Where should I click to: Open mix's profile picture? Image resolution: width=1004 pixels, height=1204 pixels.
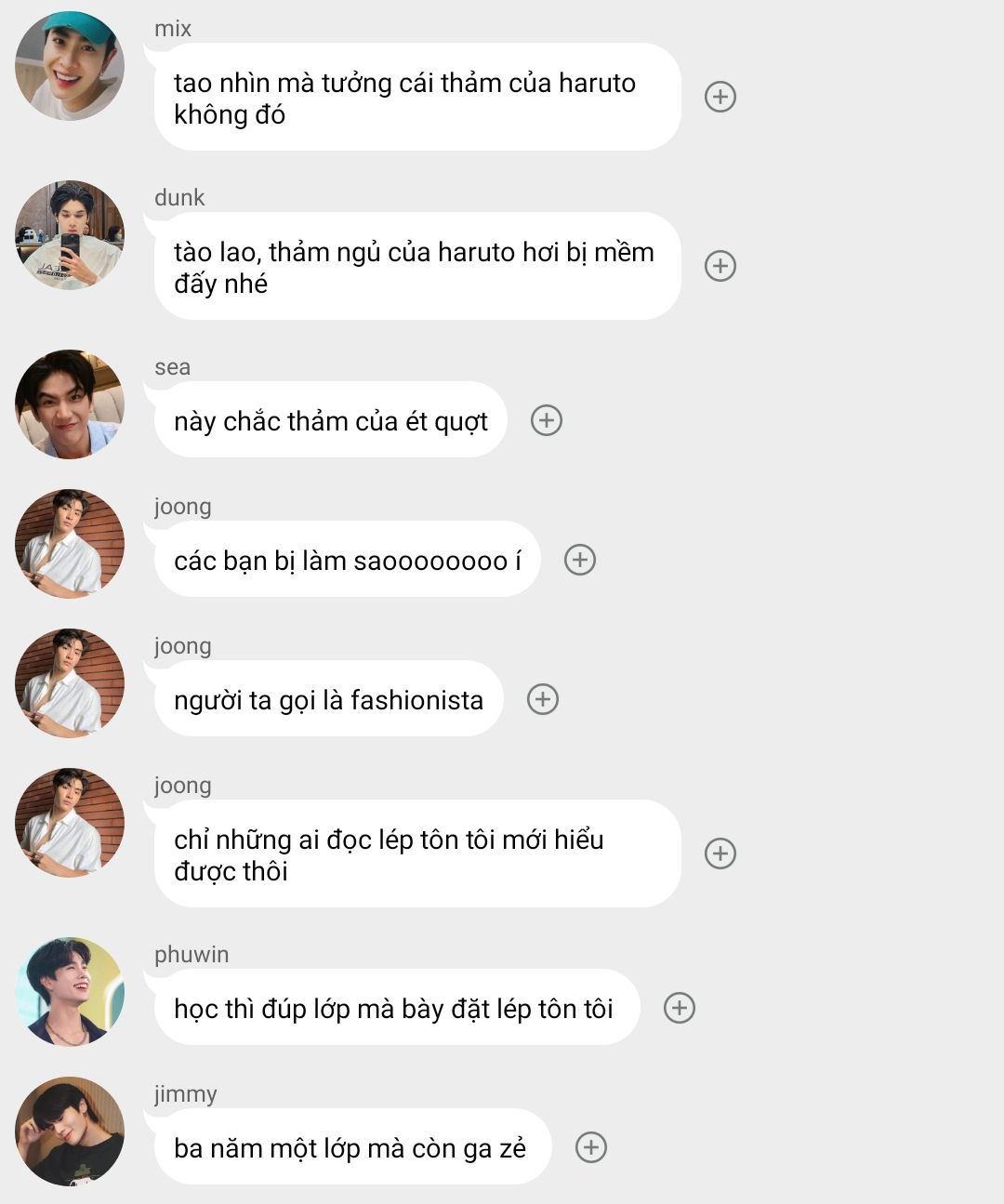(x=70, y=66)
